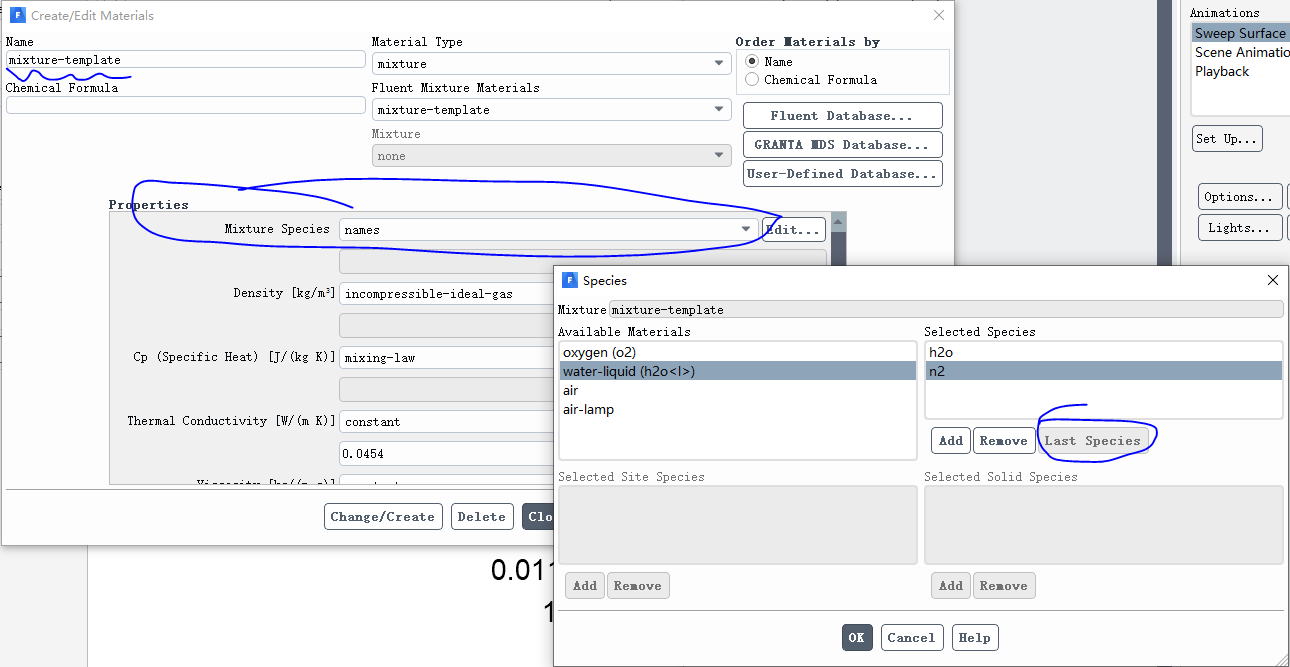Select air-lamp in Available Materials list
Image resolution: width=1290 pixels, height=667 pixels.
tap(588, 410)
